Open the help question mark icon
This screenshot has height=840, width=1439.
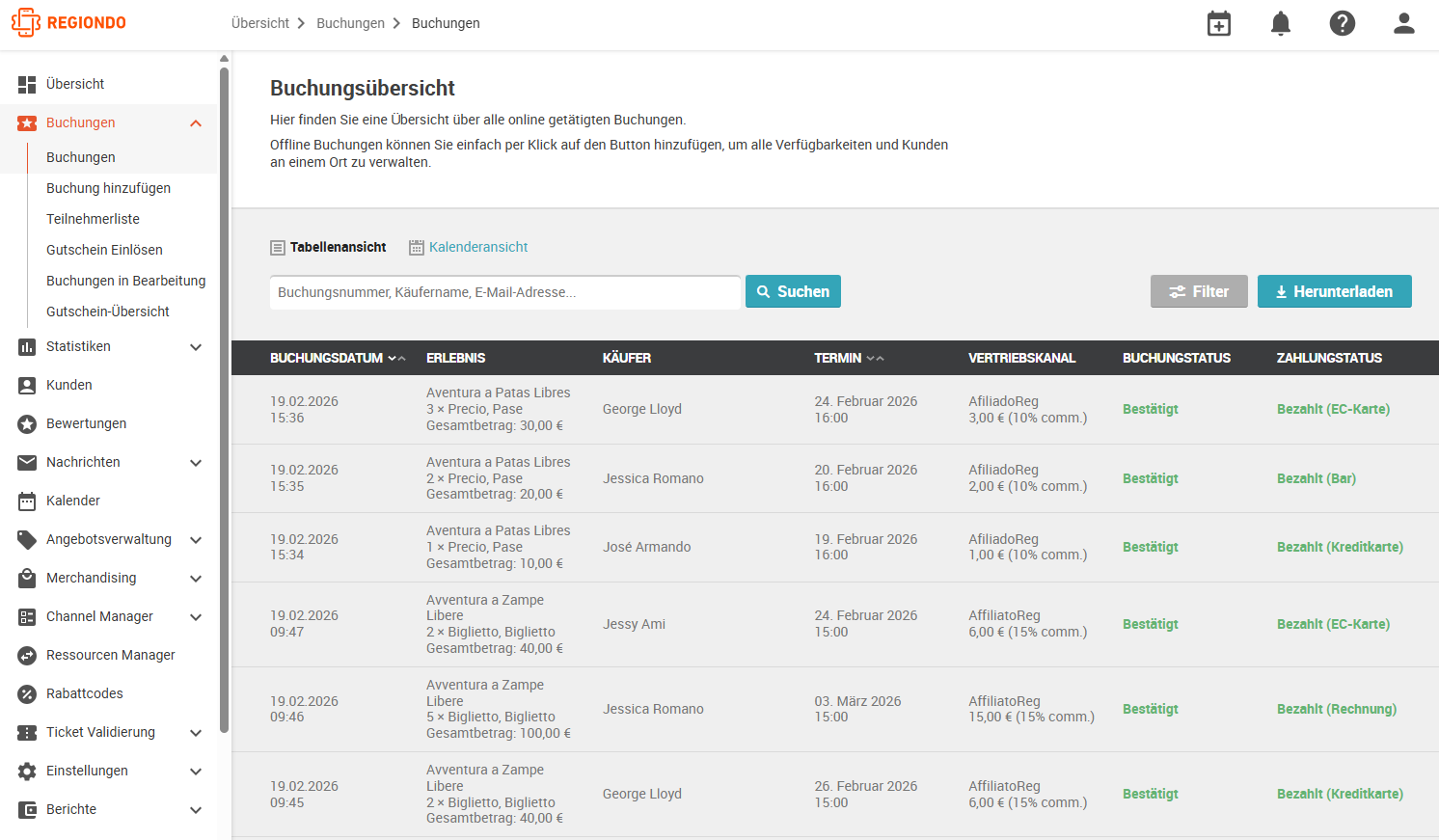[1343, 23]
